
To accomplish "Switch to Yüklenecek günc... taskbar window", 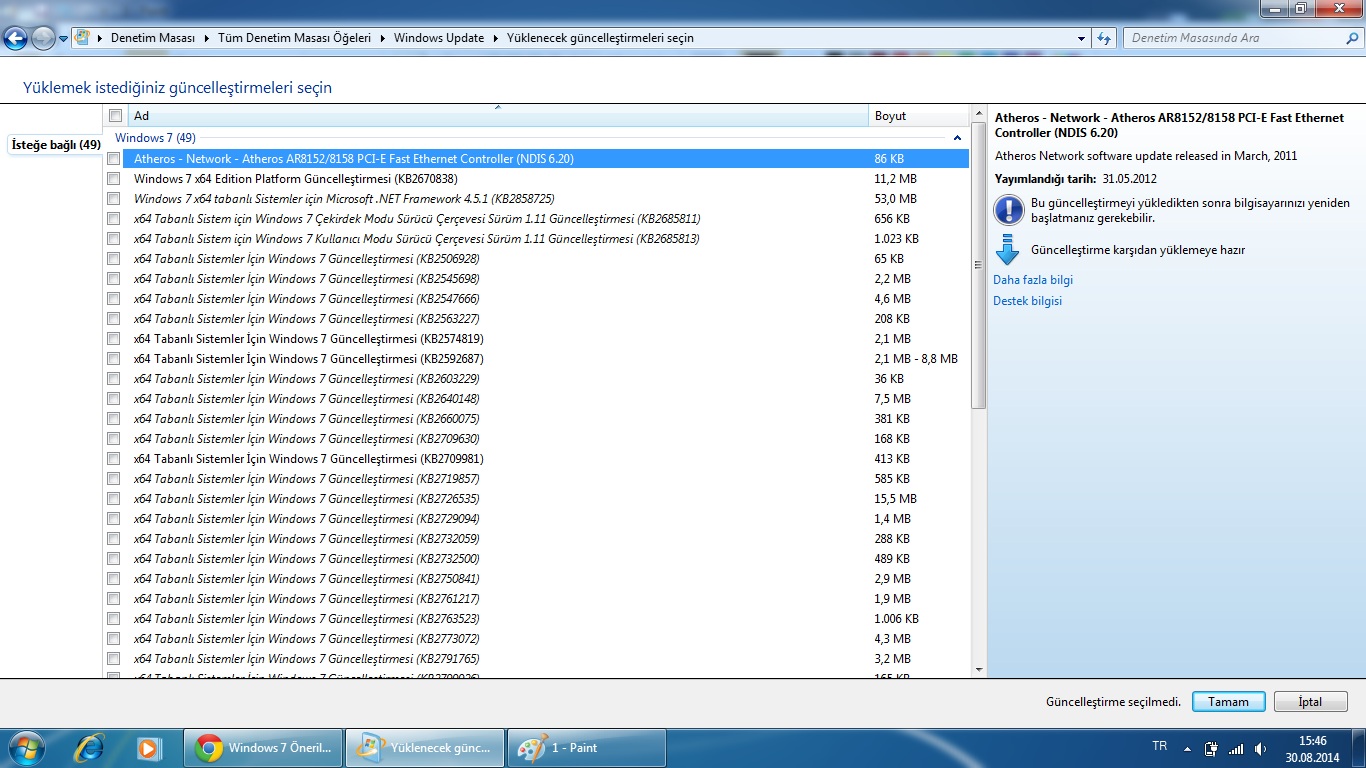I will tap(425, 748).
